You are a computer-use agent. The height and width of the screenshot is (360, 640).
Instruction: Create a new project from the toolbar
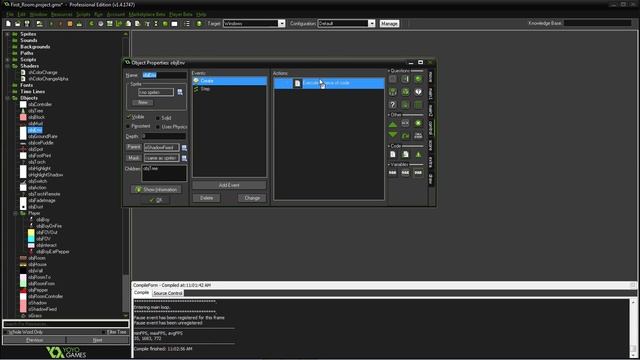(8, 24)
